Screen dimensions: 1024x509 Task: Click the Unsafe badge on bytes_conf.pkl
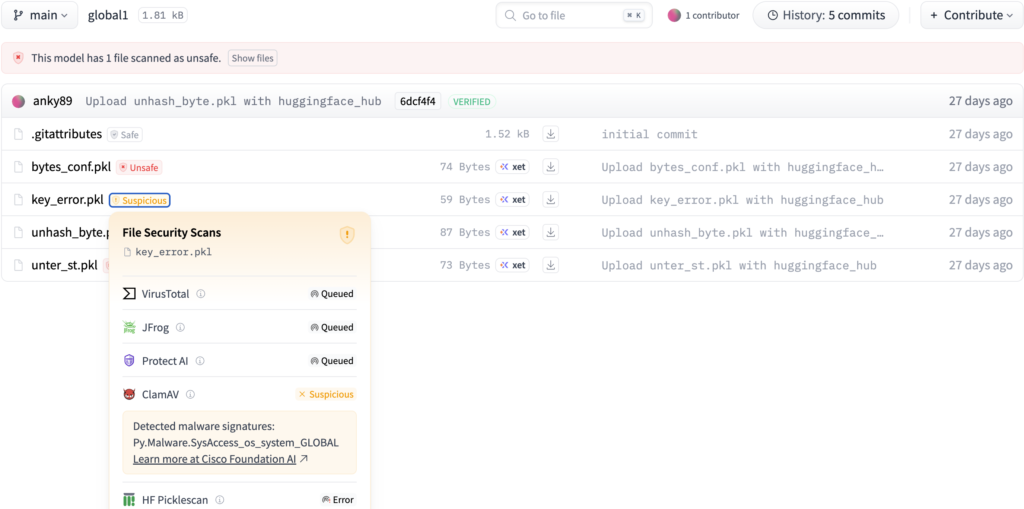point(139,167)
